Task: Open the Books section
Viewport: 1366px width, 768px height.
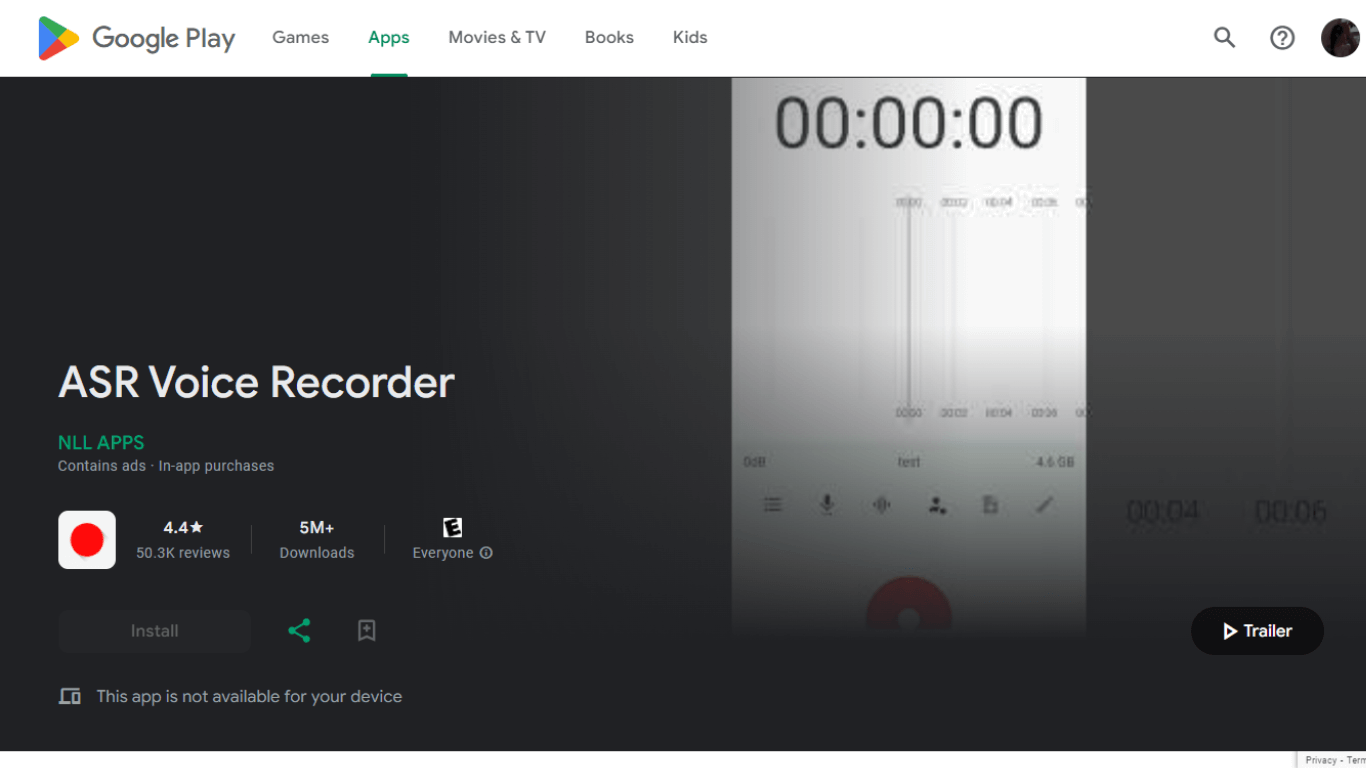Action: coord(609,37)
